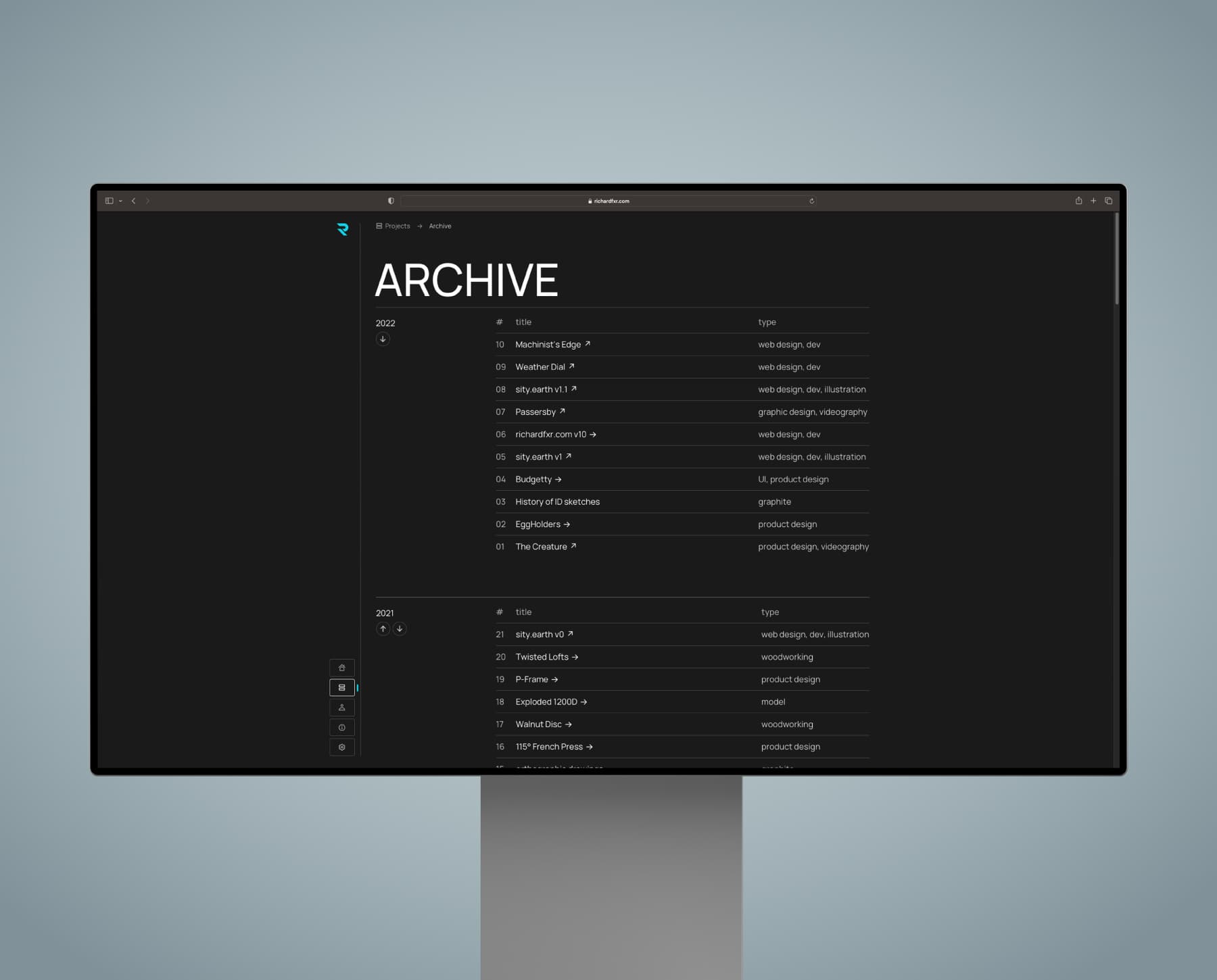Jump down from 2022 section using arrow

click(x=383, y=339)
